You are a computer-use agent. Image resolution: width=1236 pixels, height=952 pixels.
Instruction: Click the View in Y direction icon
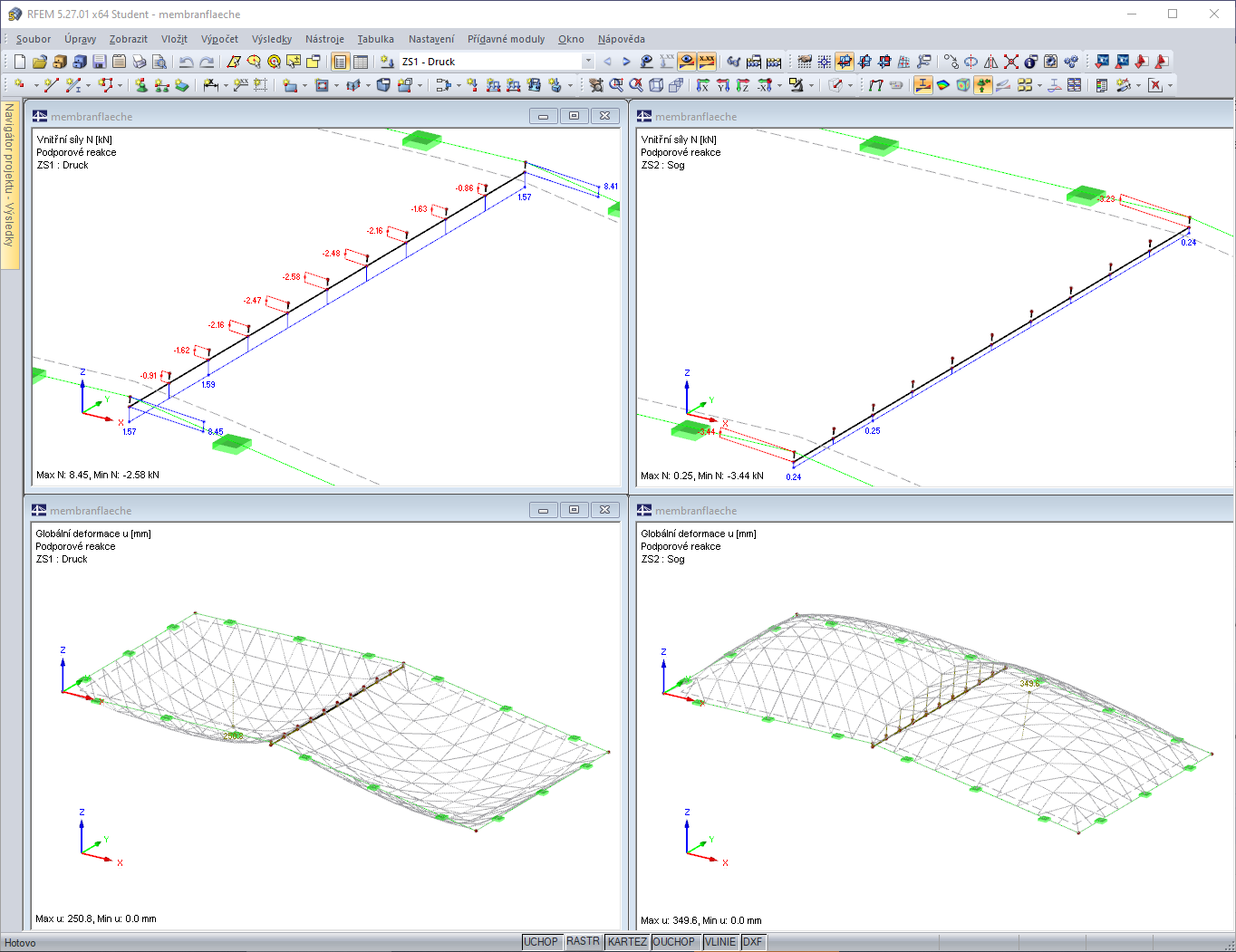coord(723,85)
